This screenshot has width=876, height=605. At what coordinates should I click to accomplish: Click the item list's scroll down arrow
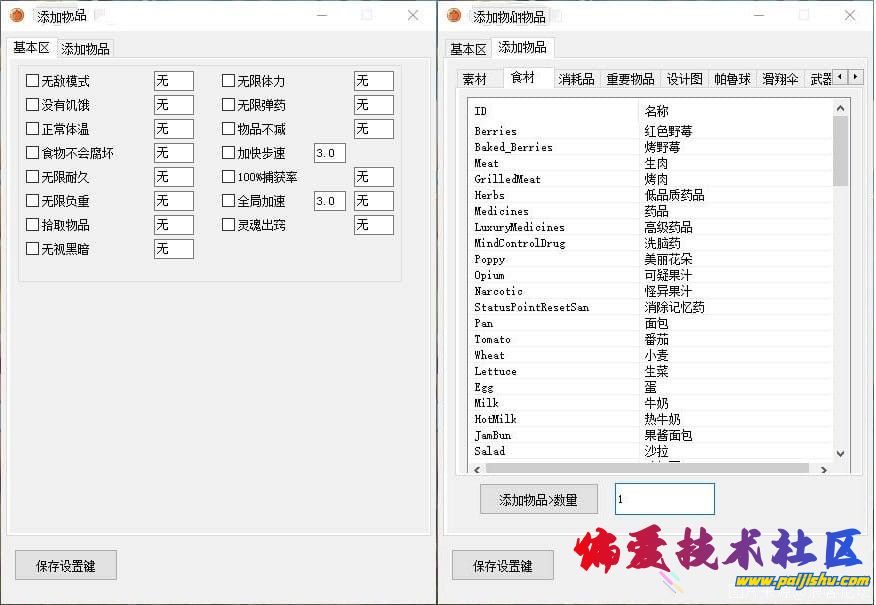840,453
